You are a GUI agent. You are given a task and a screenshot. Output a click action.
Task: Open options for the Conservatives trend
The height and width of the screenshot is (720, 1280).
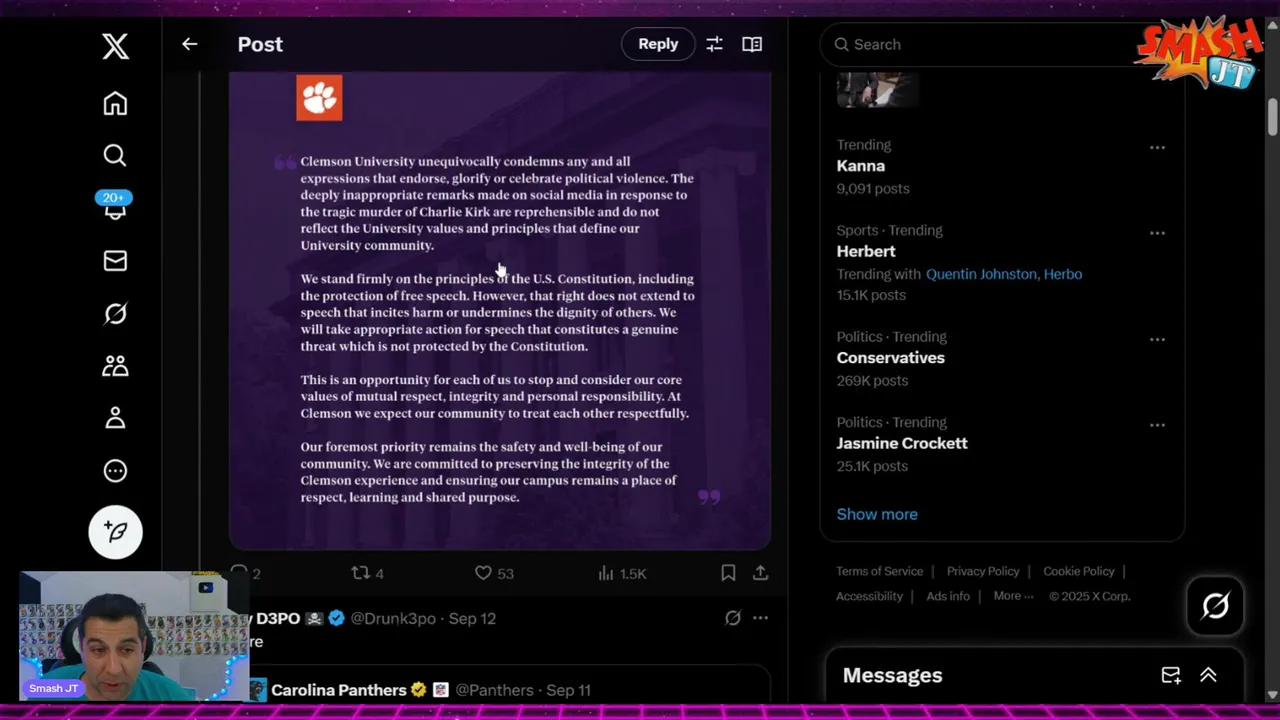pos(1157,339)
